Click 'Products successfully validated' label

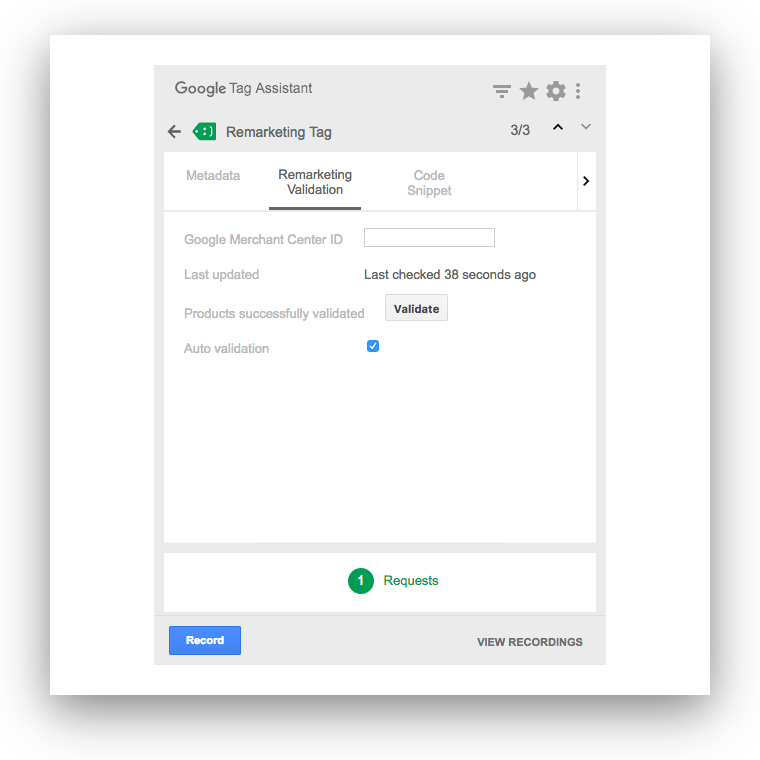(x=274, y=314)
